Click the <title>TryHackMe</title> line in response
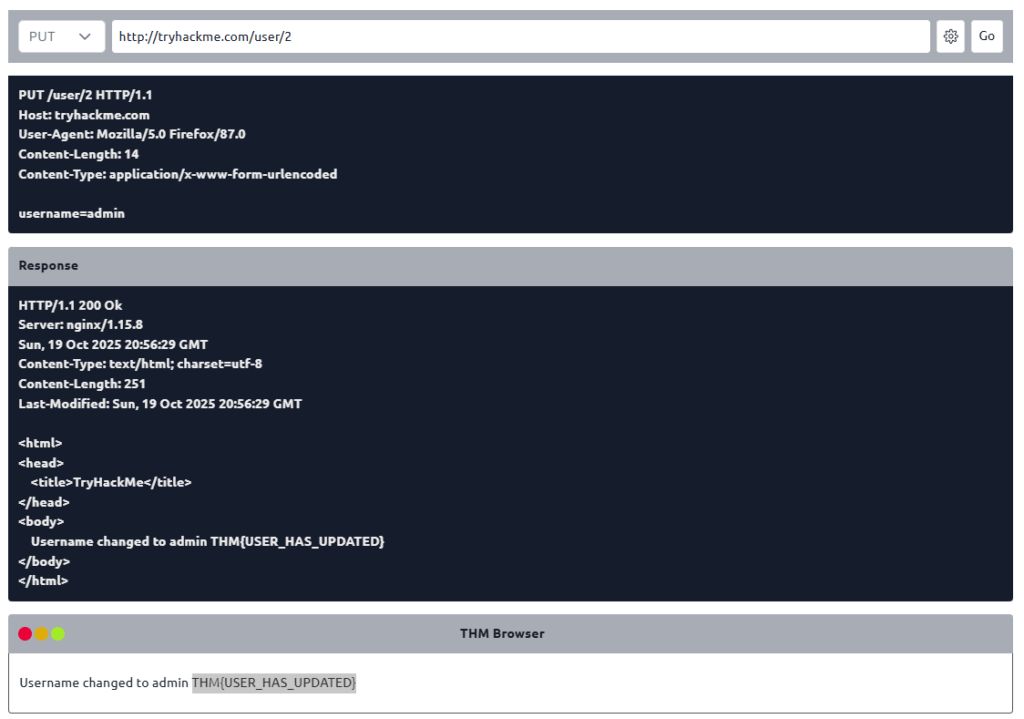 110,482
